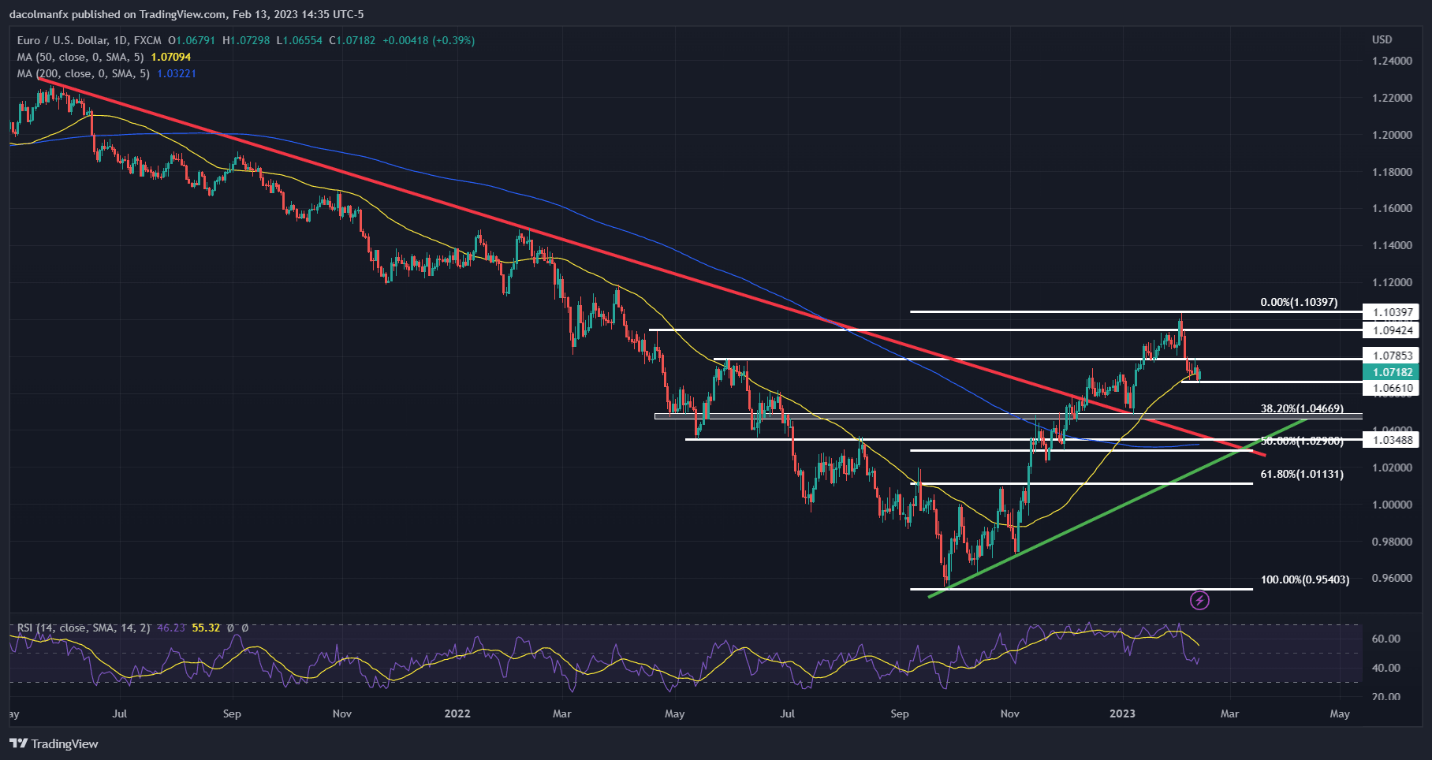1432x760 pixels.
Task: Click the 1.00000 price axis label
Action: (1390, 505)
